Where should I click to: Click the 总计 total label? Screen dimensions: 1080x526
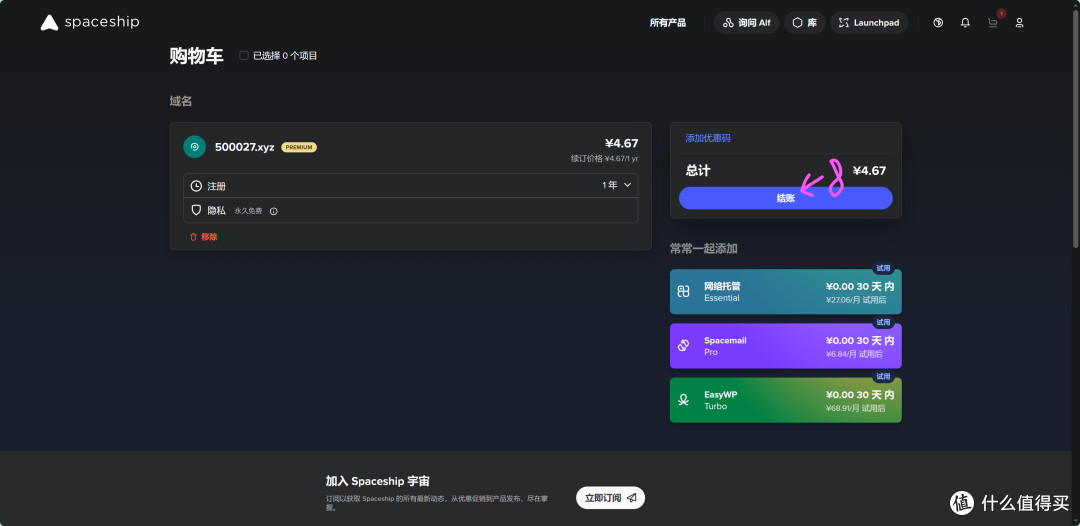click(698, 170)
